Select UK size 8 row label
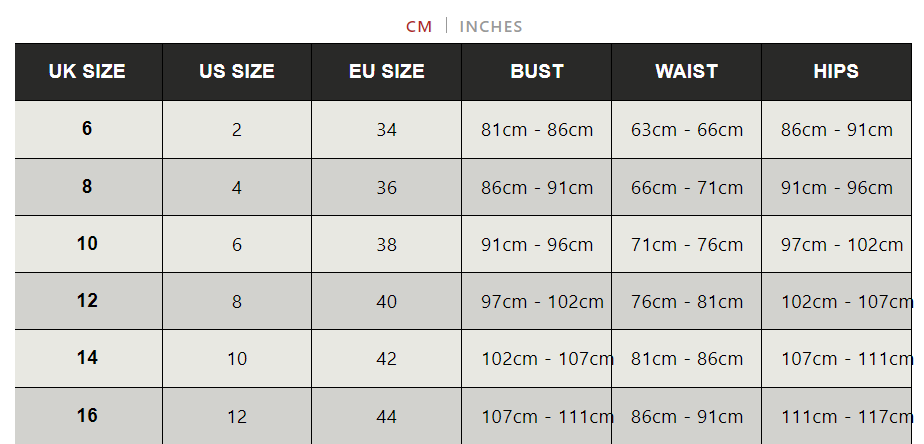 pyautogui.click(x=87, y=187)
